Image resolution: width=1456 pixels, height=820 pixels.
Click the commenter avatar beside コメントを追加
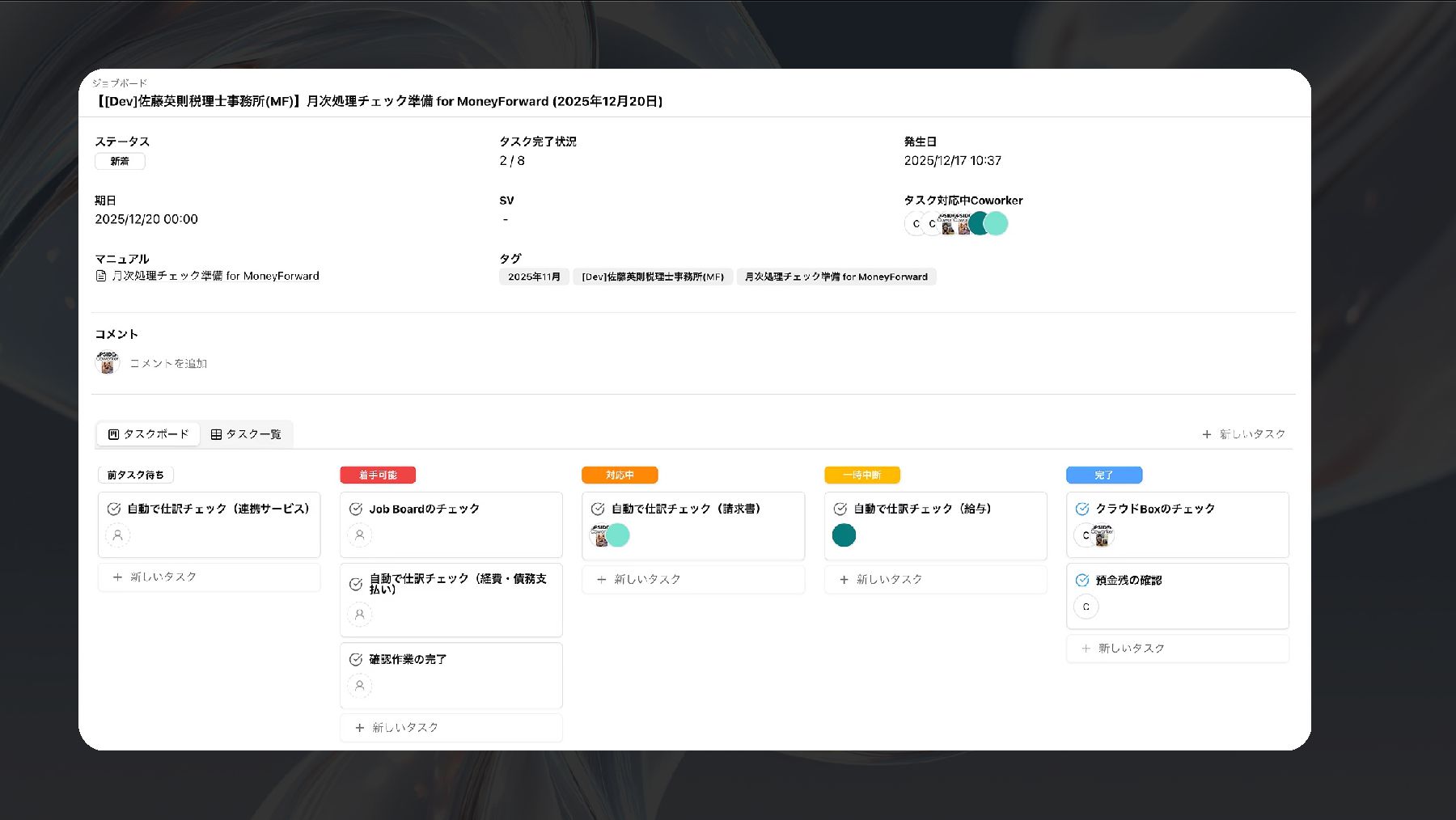pyautogui.click(x=108, y=362)
